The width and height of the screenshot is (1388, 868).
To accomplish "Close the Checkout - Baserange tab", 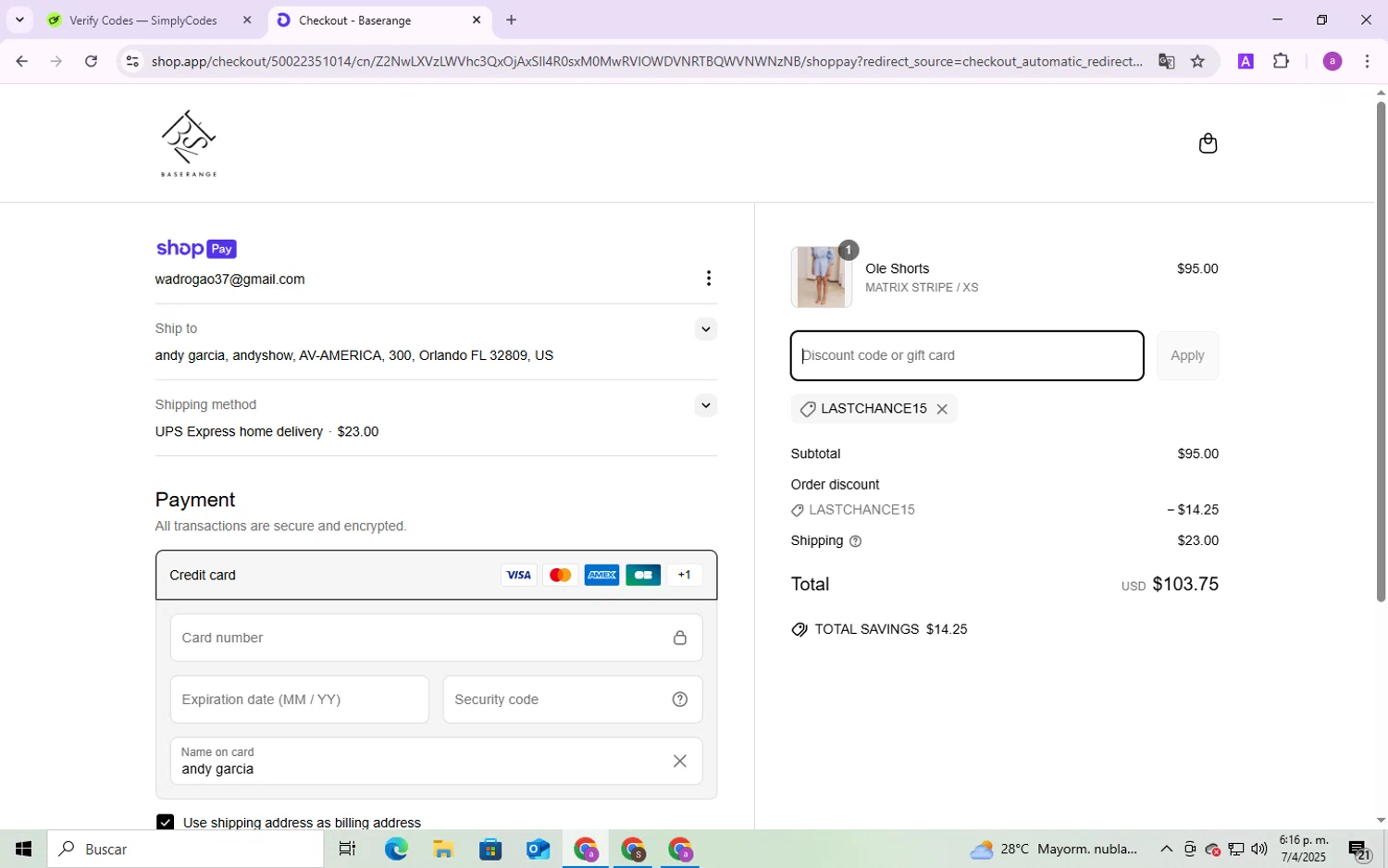I will [x=477, y=19].
